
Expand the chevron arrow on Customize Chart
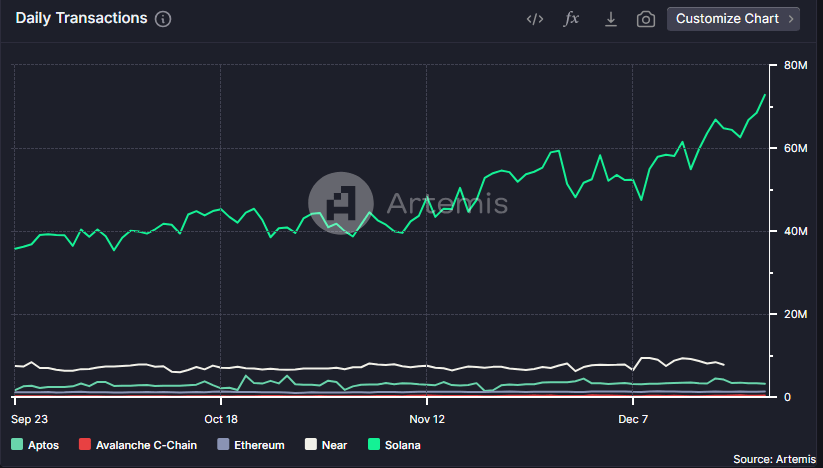pyautogui.click(x=791, y=19)
